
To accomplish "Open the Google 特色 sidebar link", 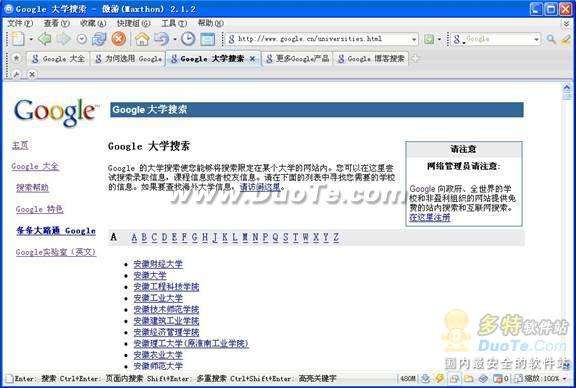I will click(39, 209).
